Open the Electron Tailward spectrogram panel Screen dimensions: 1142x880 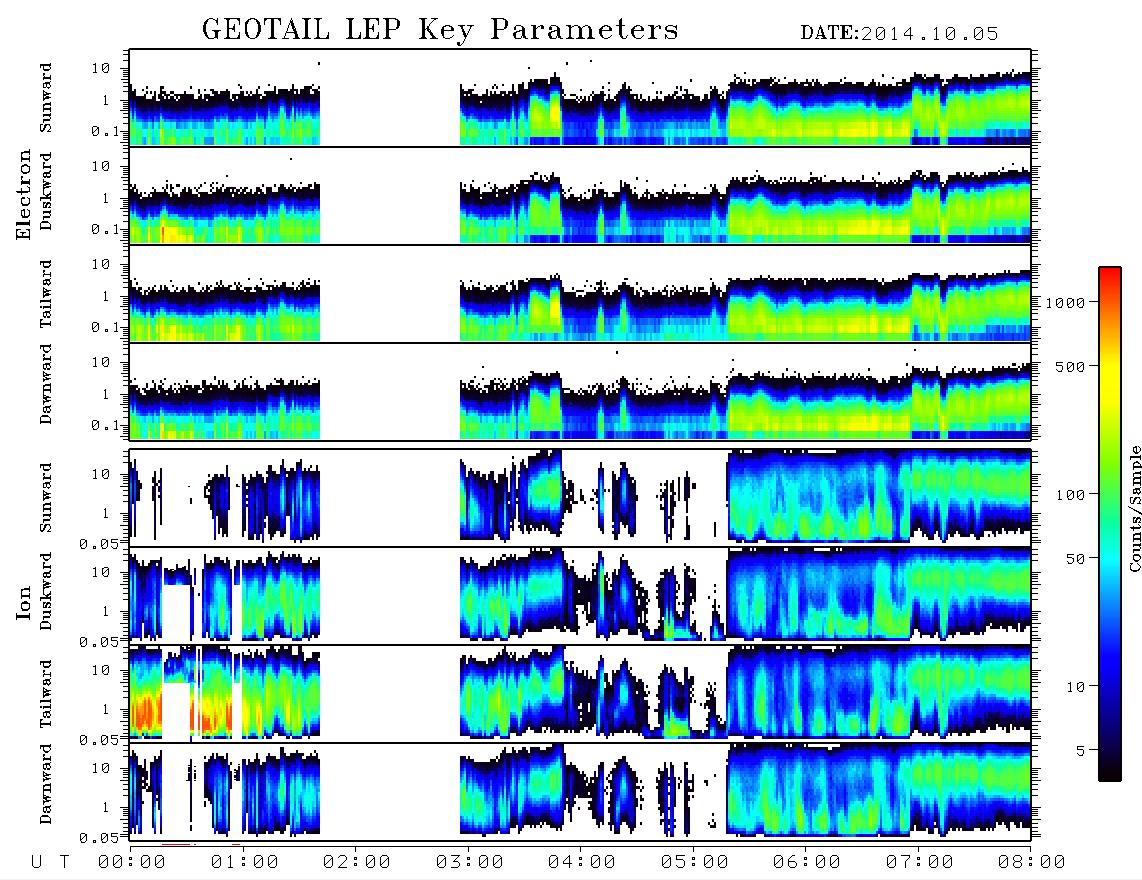(x=580, y=294)
